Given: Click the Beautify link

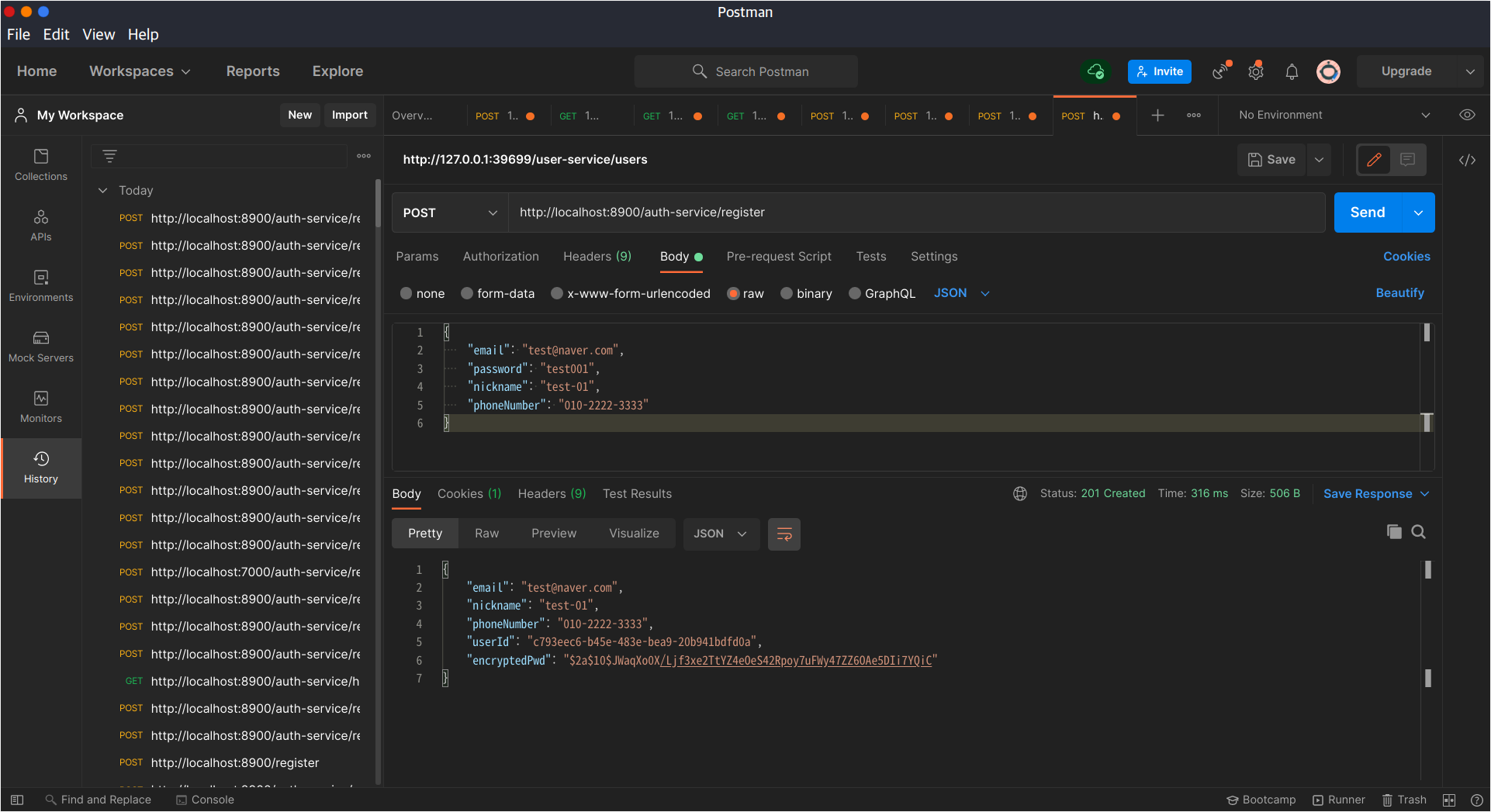Looking at the screenshot, I should [1399, 293].
